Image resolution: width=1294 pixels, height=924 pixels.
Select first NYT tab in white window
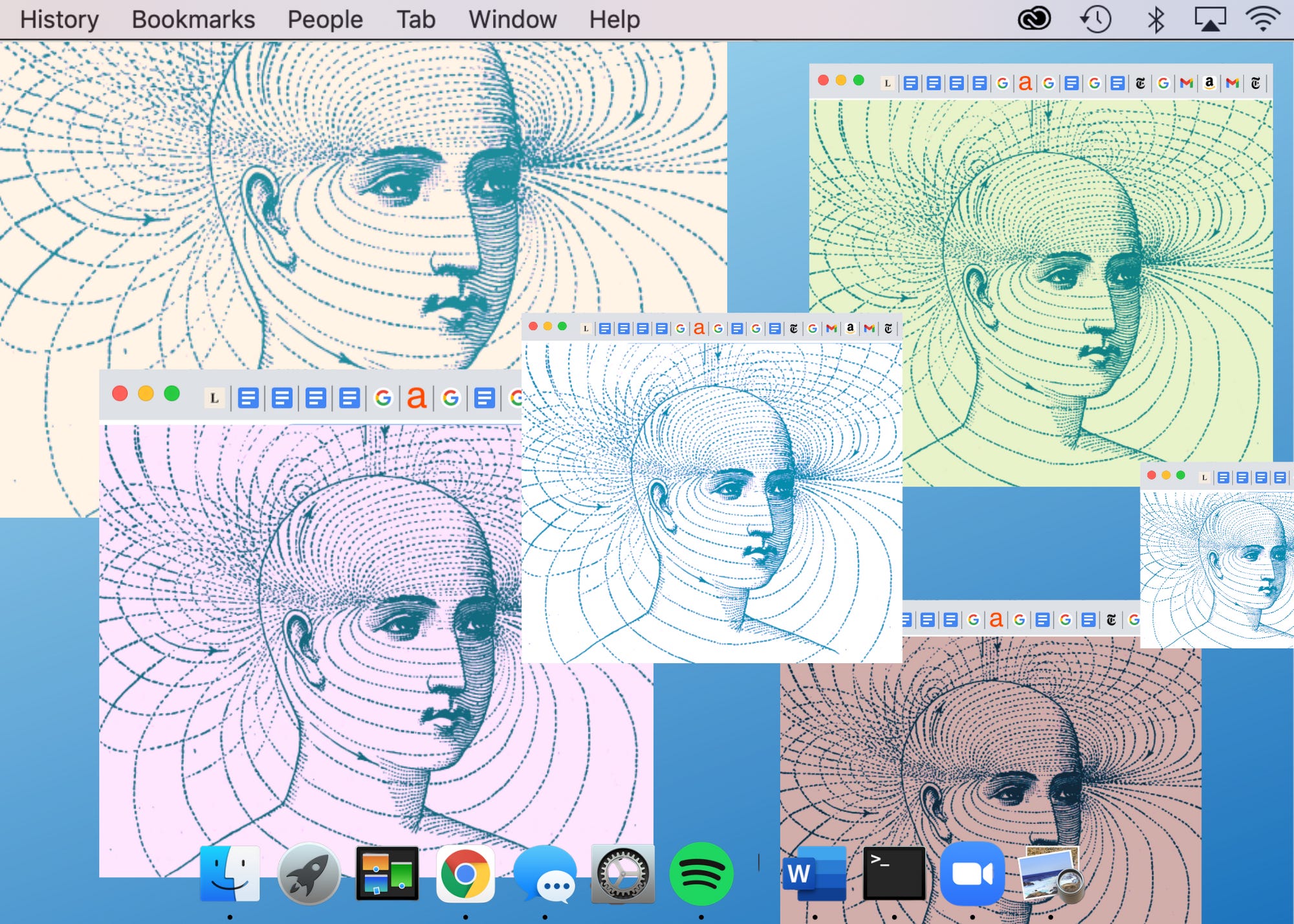pos(793,329)
